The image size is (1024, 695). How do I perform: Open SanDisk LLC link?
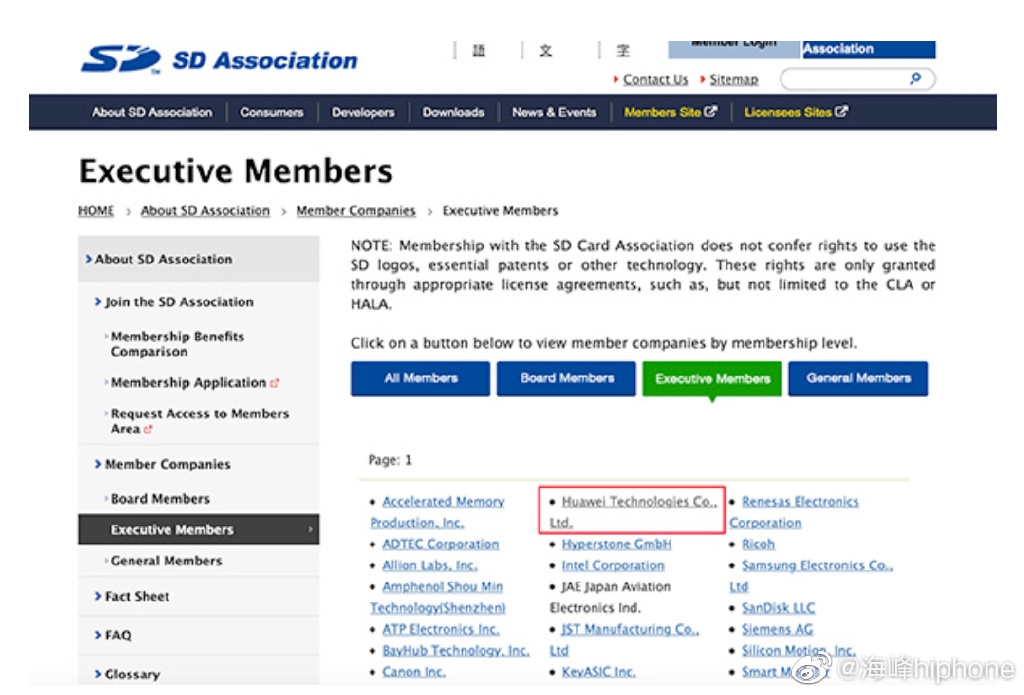(778, 608)
